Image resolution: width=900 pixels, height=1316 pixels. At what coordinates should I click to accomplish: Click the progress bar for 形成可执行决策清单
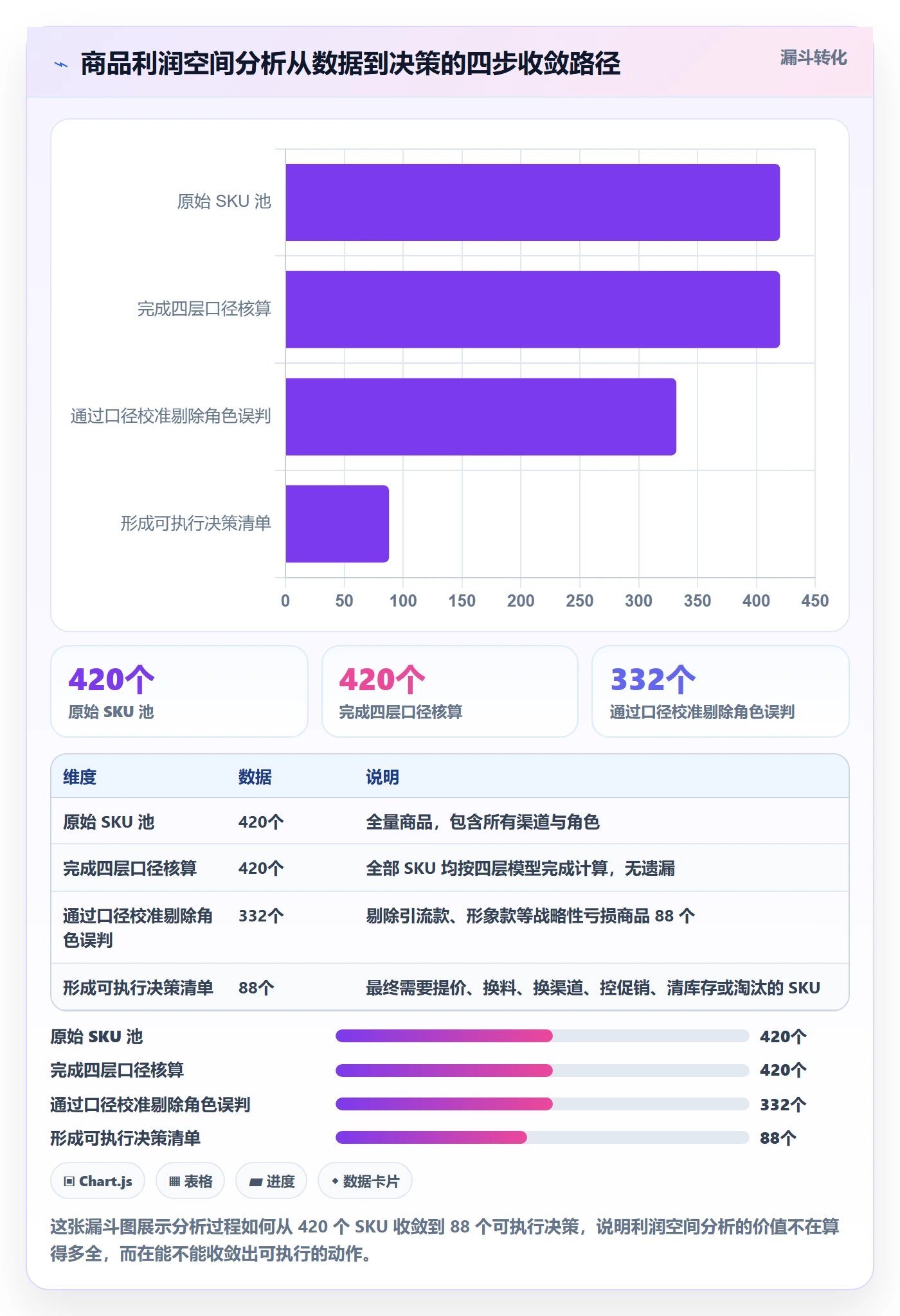point(543,1137)
